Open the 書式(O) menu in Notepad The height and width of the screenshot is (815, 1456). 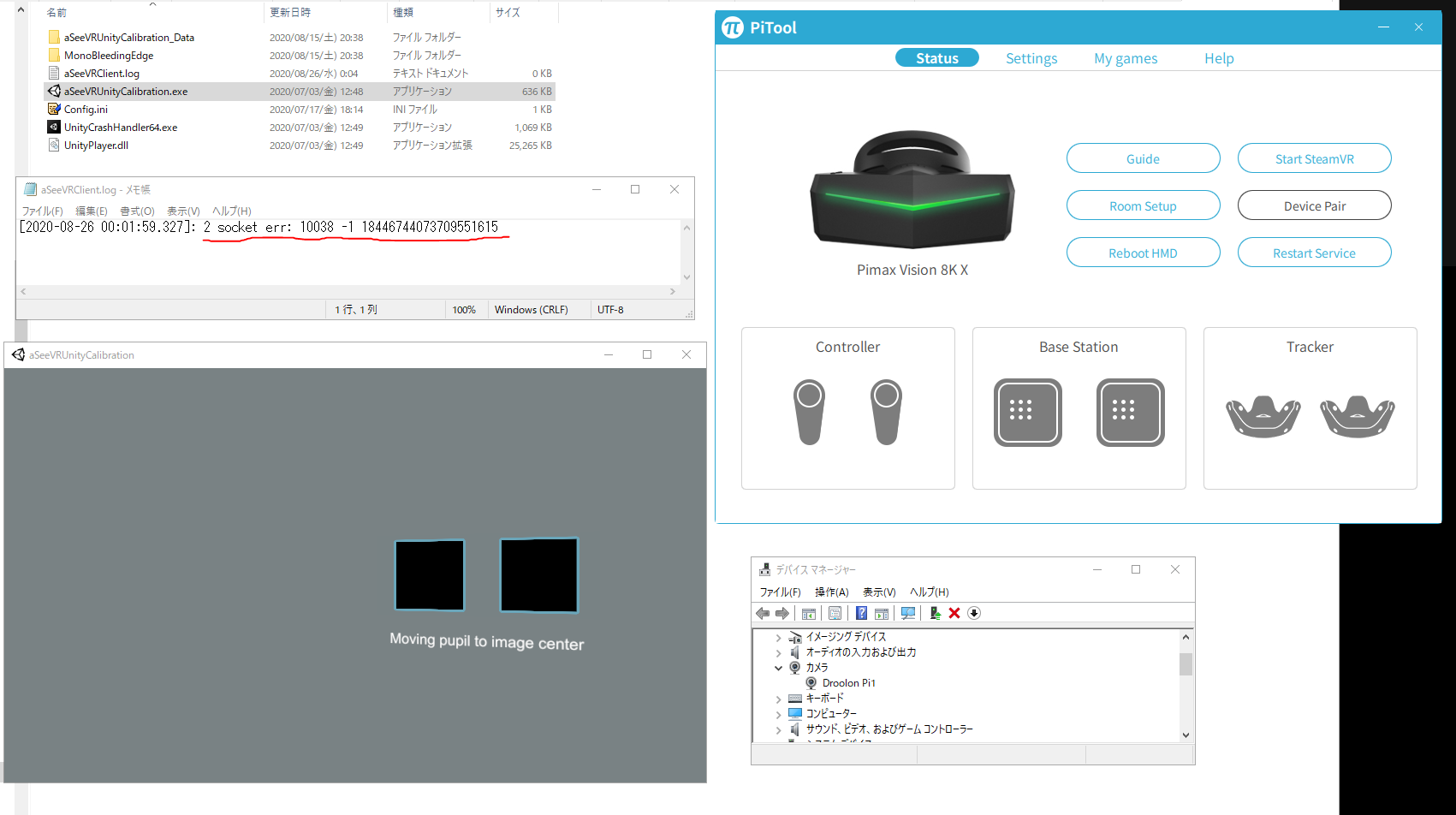137,211
